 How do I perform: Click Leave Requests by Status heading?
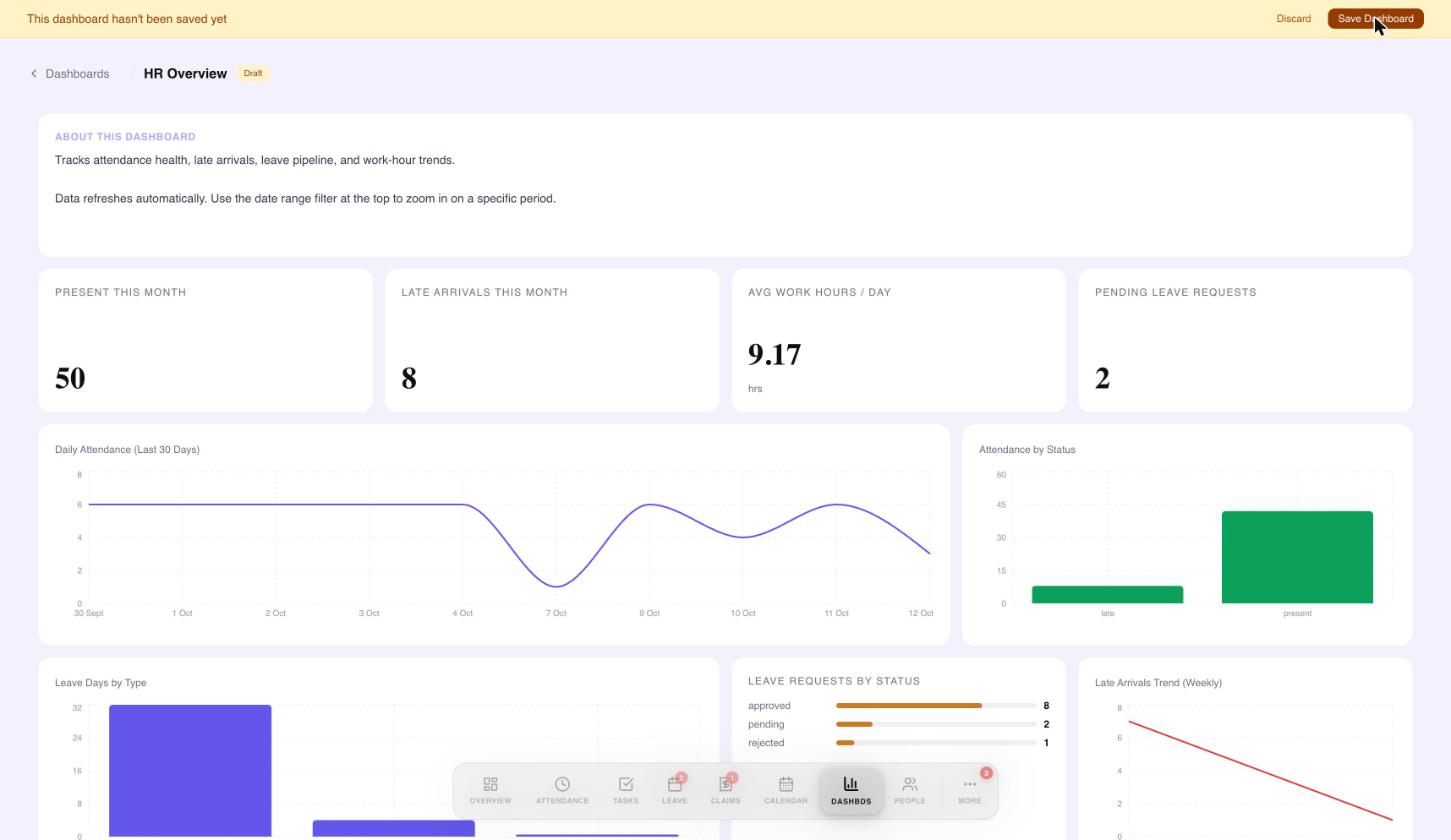click(x=834, y=681)
